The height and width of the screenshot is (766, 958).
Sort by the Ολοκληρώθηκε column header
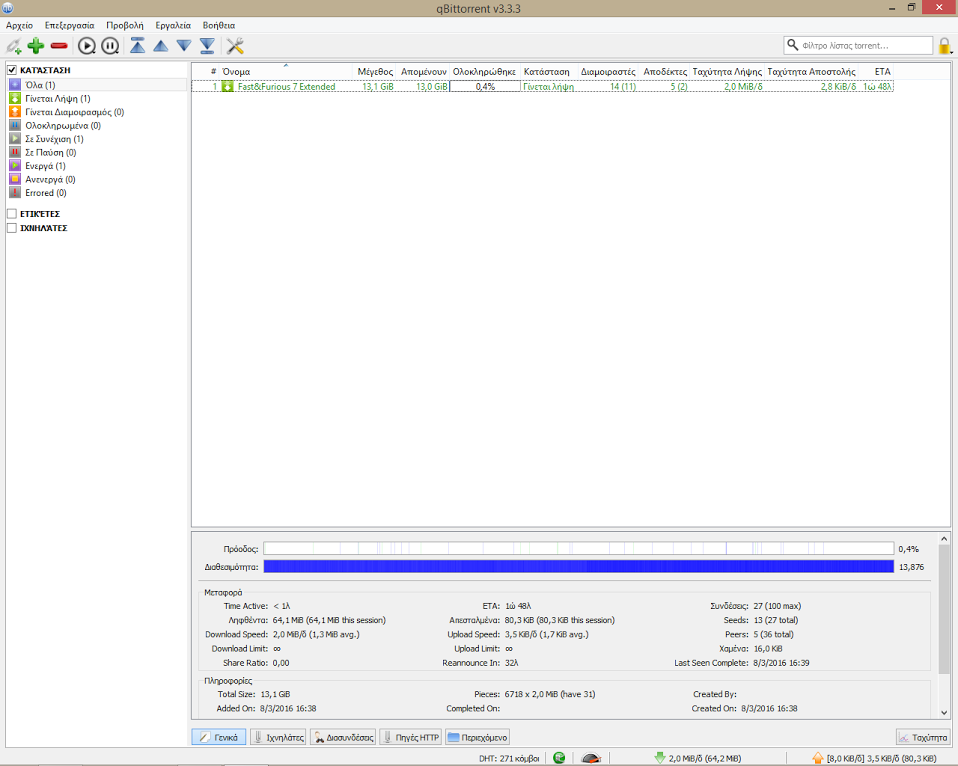point(484,71)
